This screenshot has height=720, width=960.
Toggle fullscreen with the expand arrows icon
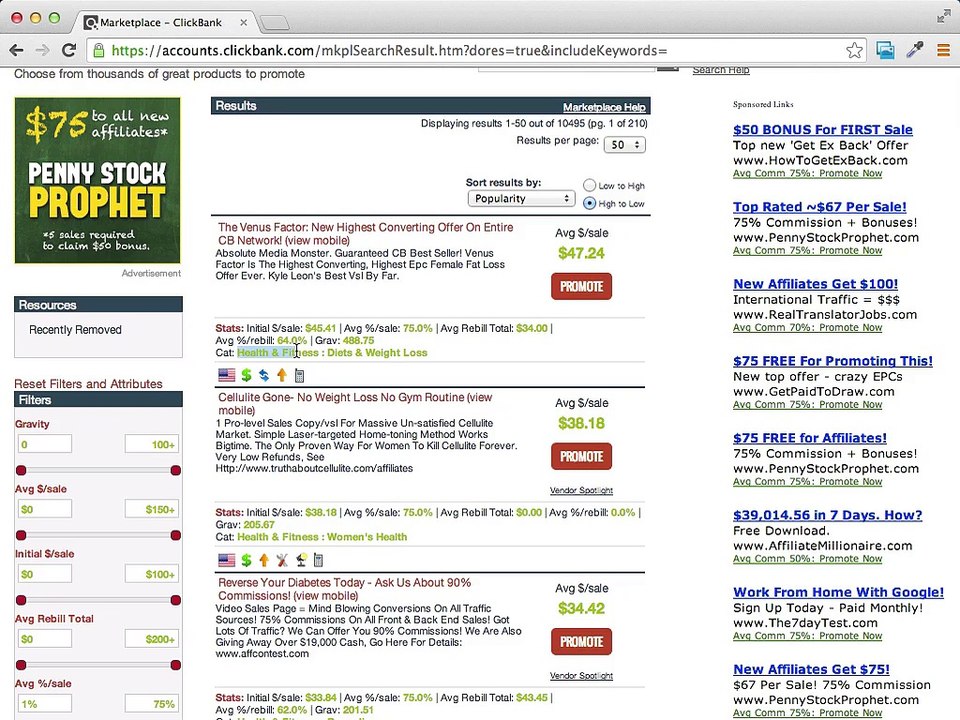943,17
